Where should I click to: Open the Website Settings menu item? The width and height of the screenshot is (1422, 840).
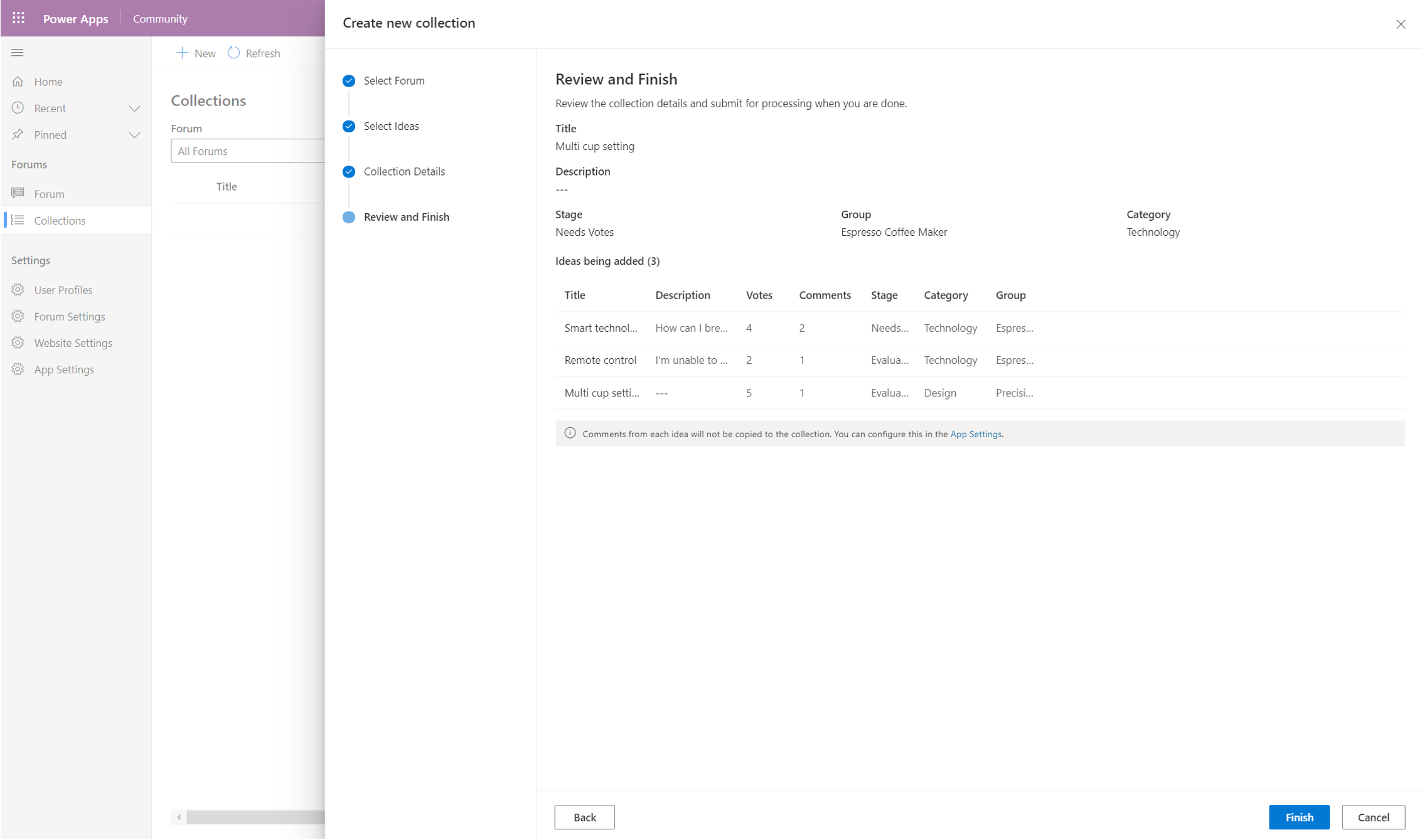(73, 342)
